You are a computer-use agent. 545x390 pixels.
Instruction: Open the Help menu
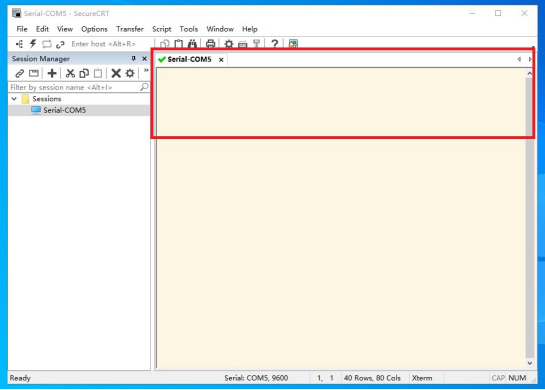250,29
